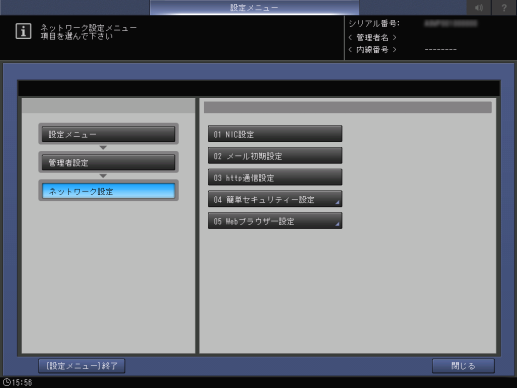Click the speaker volume icon
517x388 pixels.
click(x=479, y=7)
